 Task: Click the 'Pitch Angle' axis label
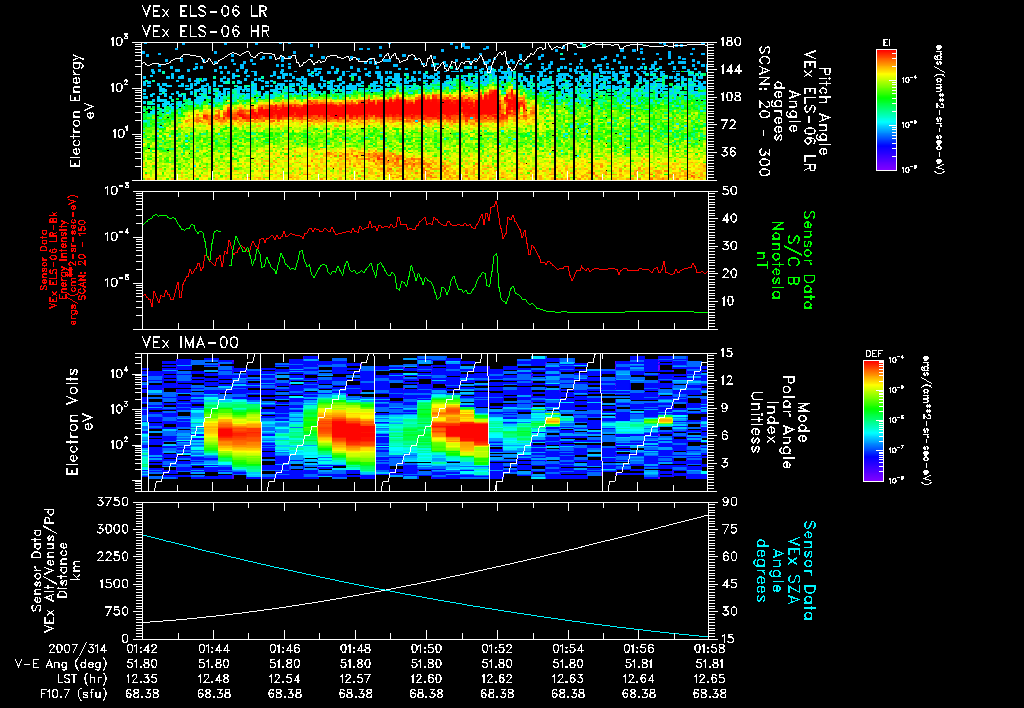[x=826, y=111]
